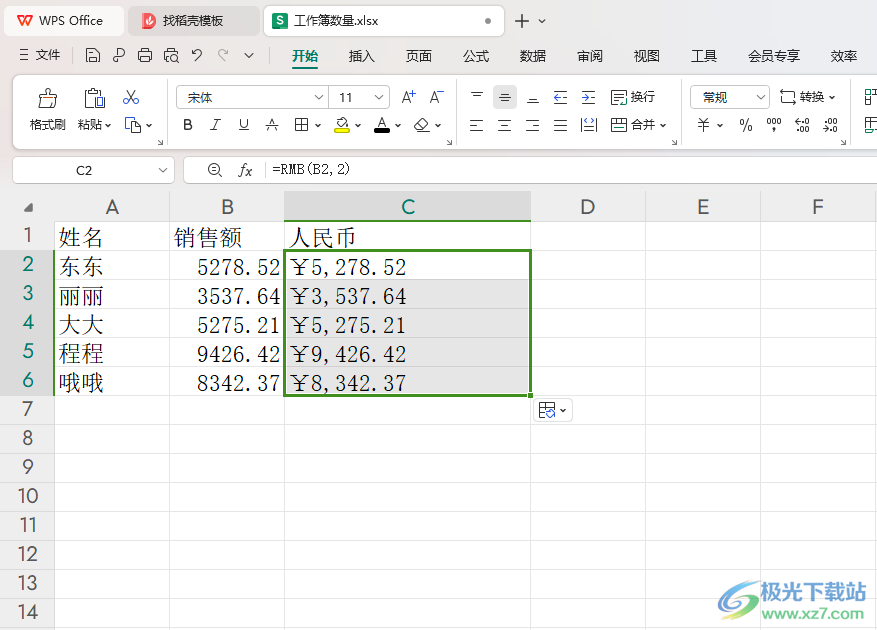This screenshot has height=630, width=877.
Task: Click the Clear eraser icon
Action: (422, 125)
